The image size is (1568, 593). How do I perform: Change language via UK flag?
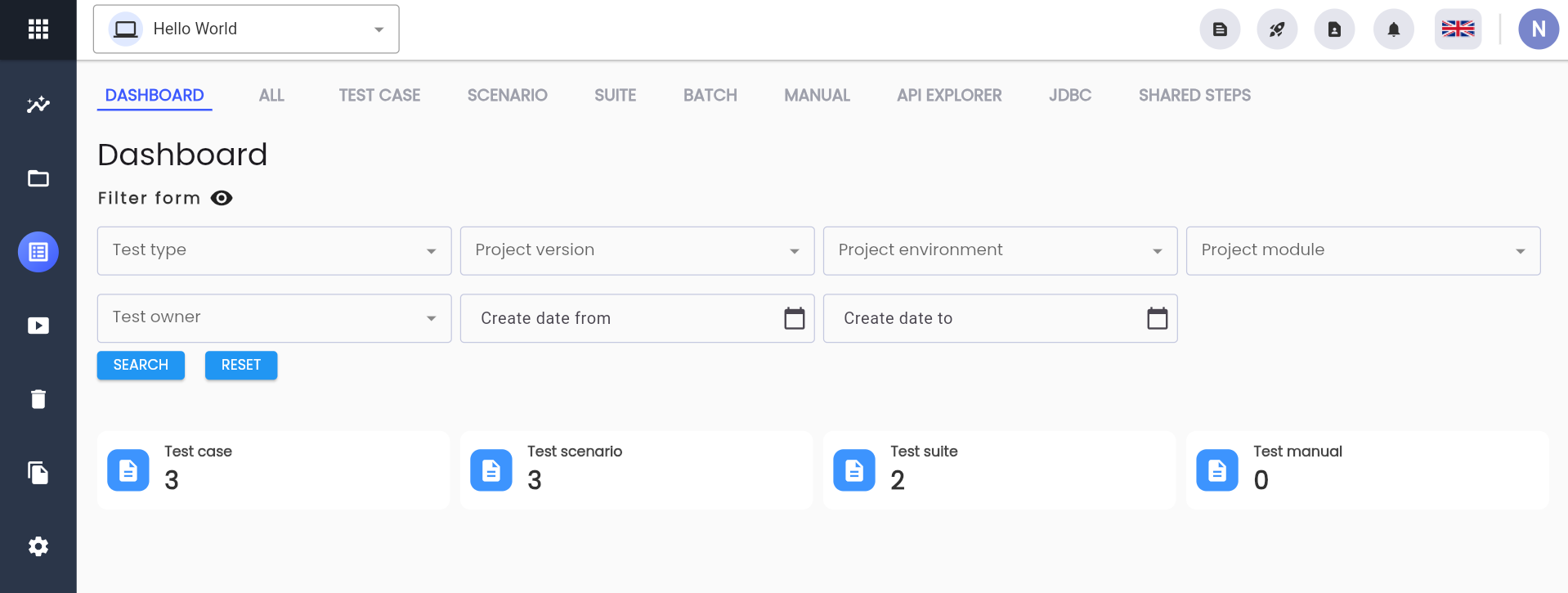point(1458,29)
